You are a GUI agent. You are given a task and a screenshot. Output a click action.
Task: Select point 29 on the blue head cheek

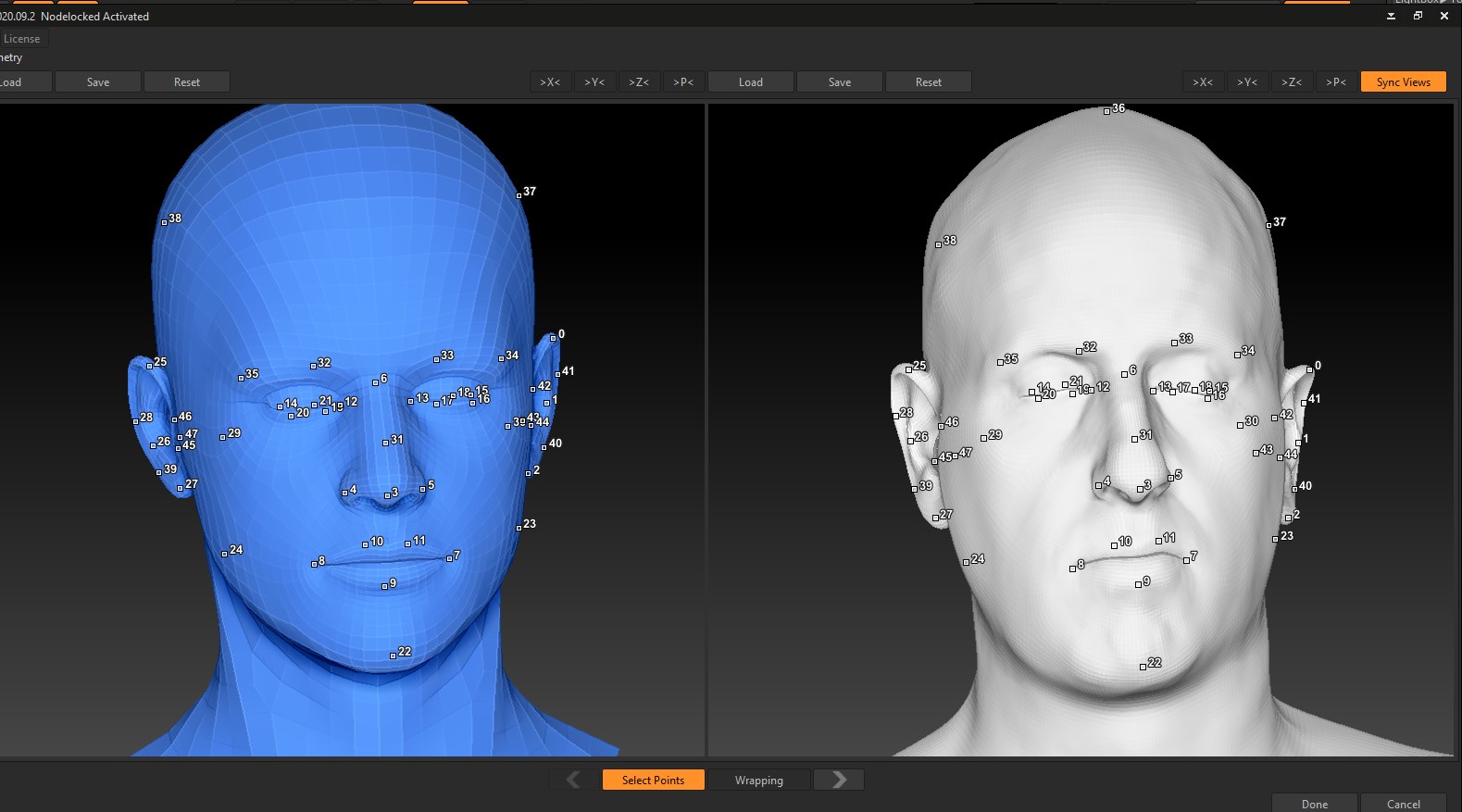(222, 437)
